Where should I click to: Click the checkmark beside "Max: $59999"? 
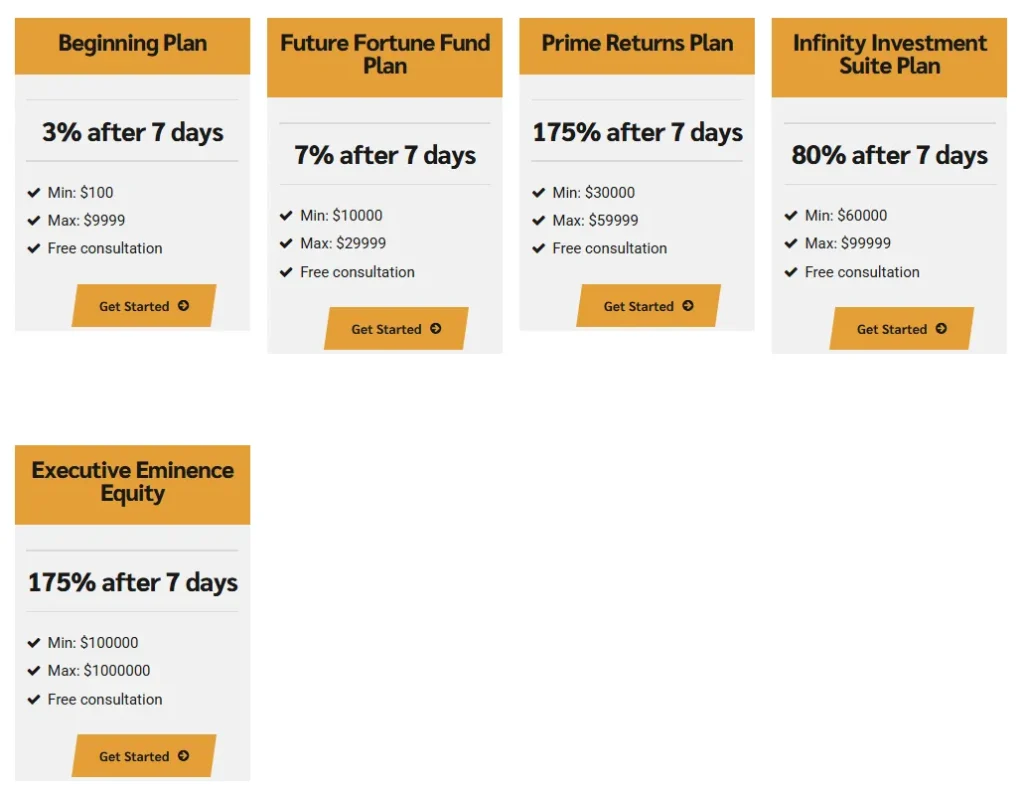(539, 221)
